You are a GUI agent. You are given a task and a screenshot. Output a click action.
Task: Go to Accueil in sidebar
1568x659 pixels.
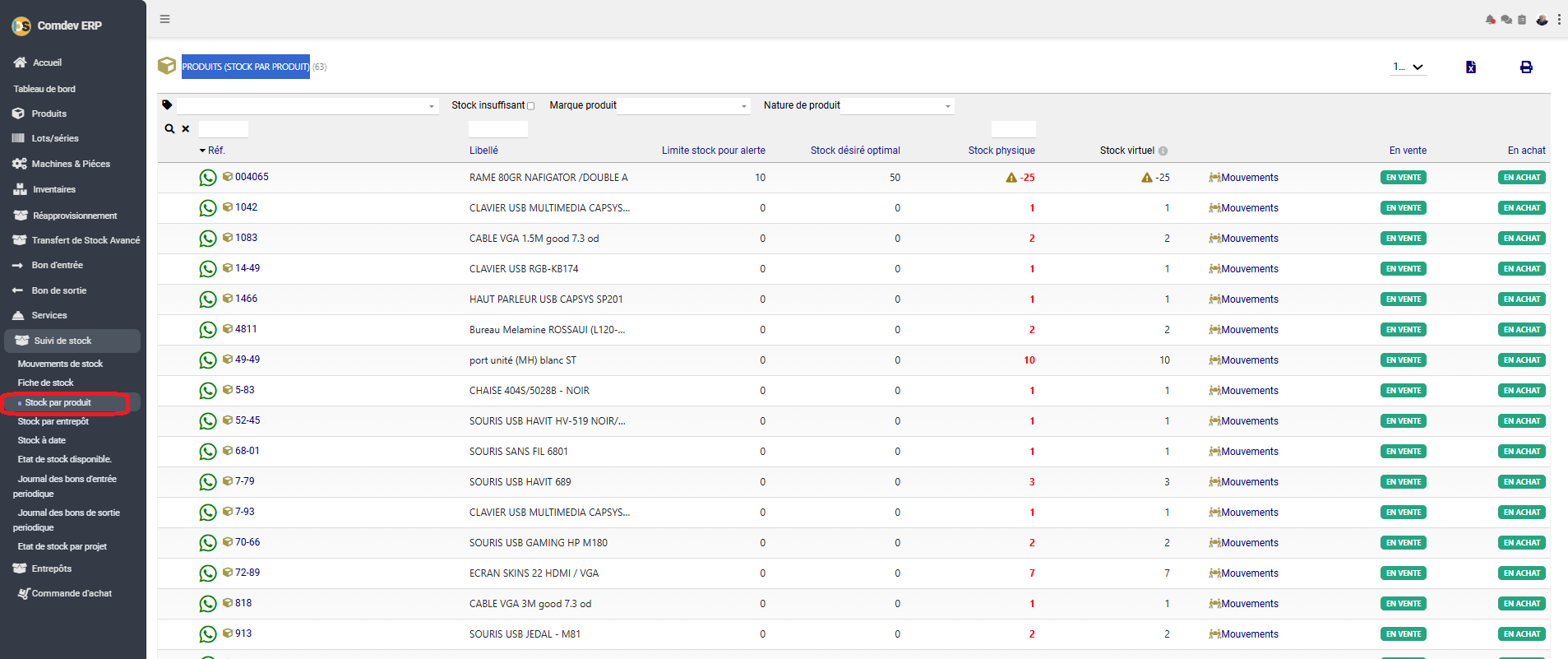47,63
